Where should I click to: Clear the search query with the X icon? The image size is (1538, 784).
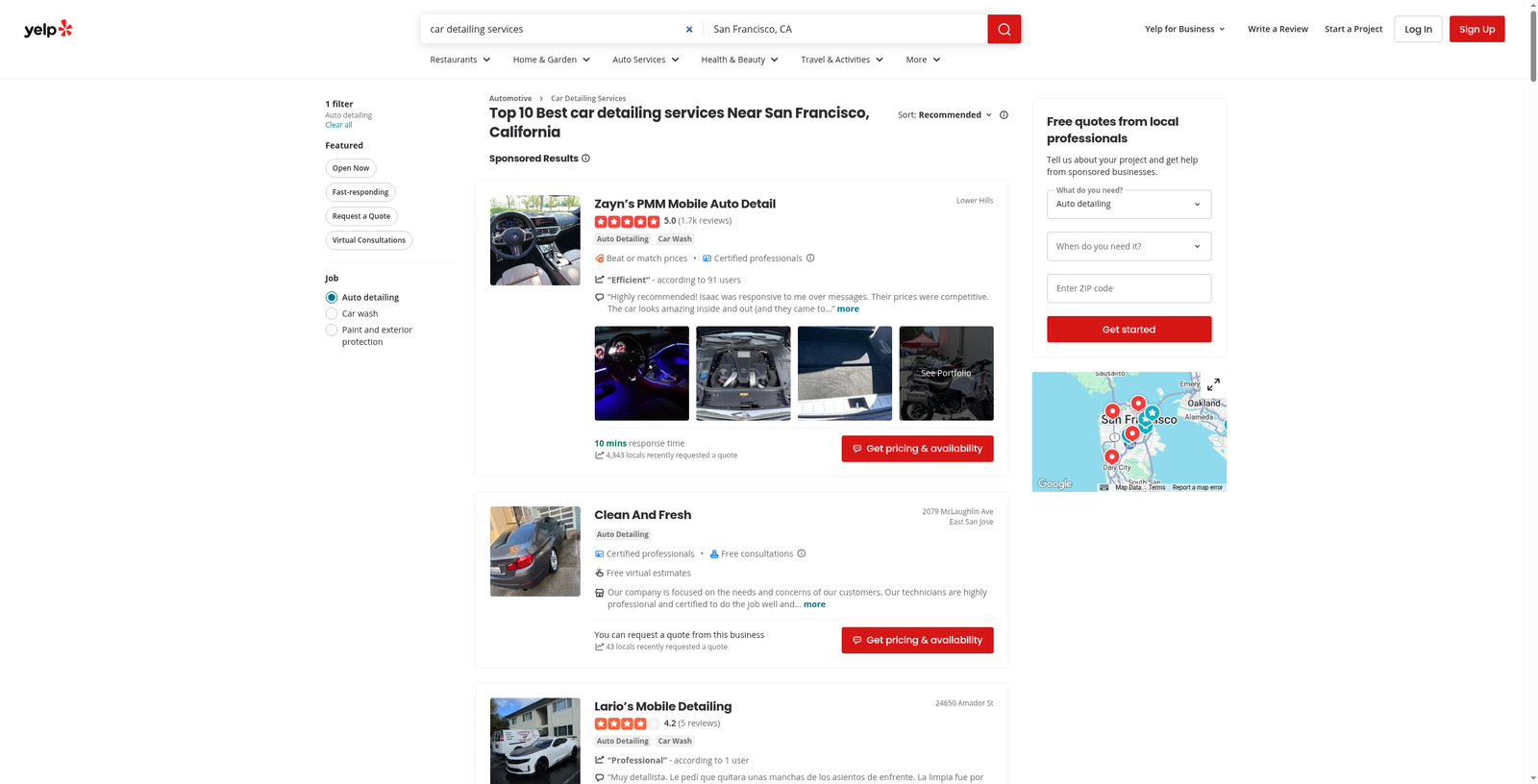tap(689, 29)
